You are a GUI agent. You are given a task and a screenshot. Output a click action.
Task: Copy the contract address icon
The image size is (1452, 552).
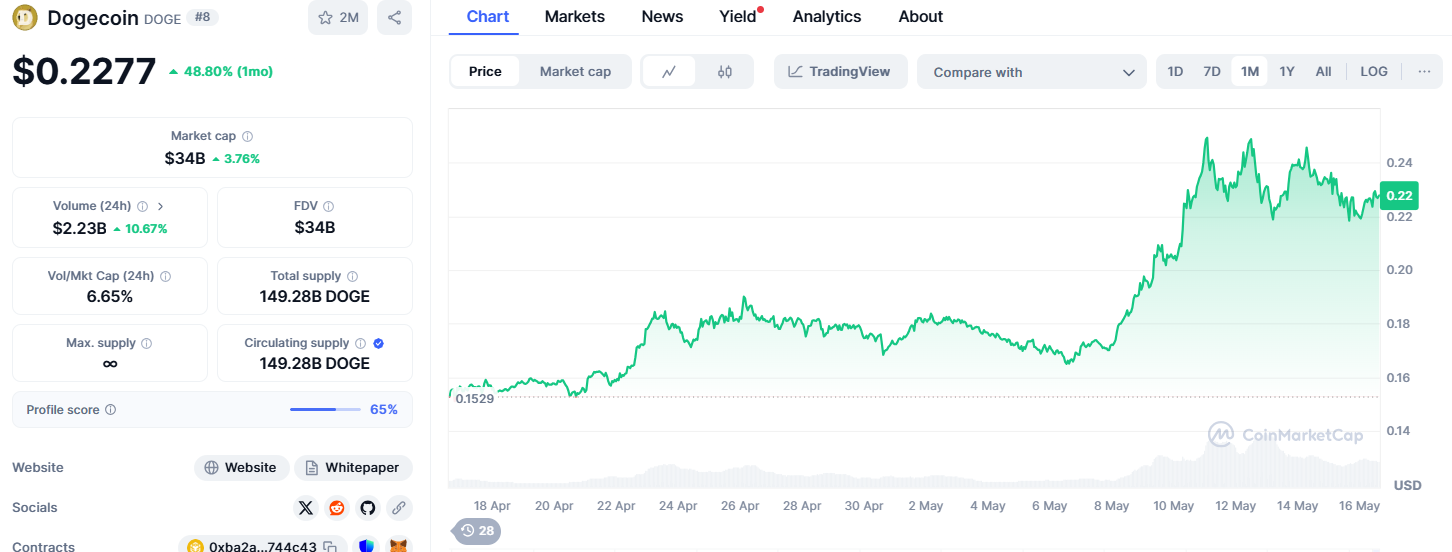329,547
